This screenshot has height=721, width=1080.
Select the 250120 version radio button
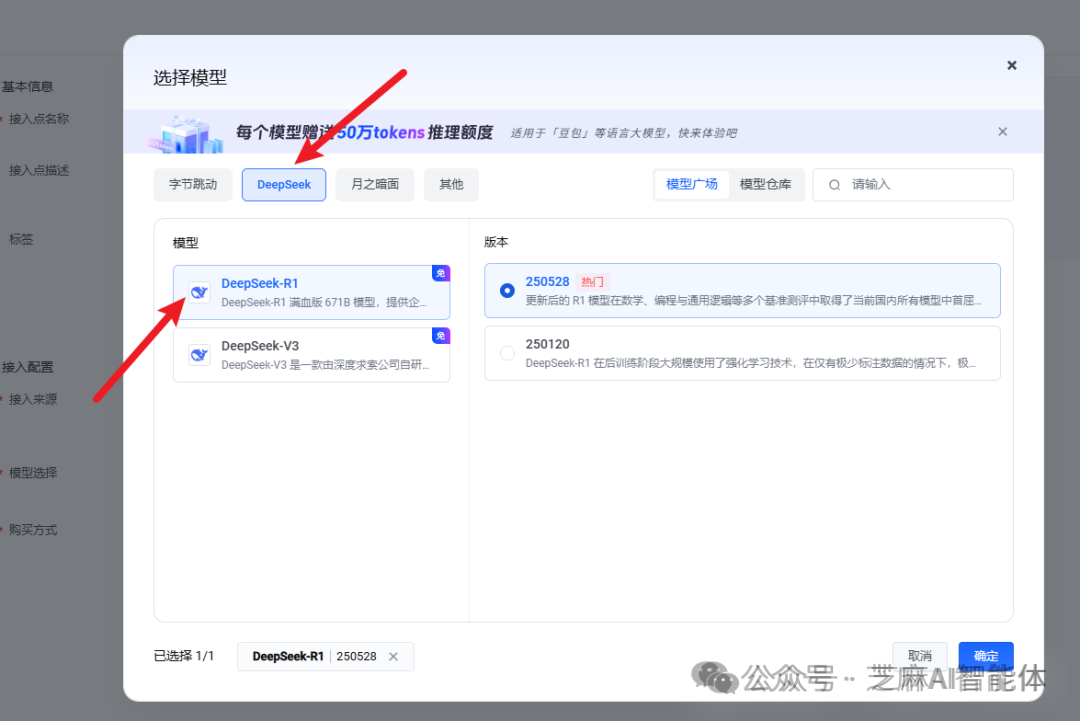tap(507, 352)
